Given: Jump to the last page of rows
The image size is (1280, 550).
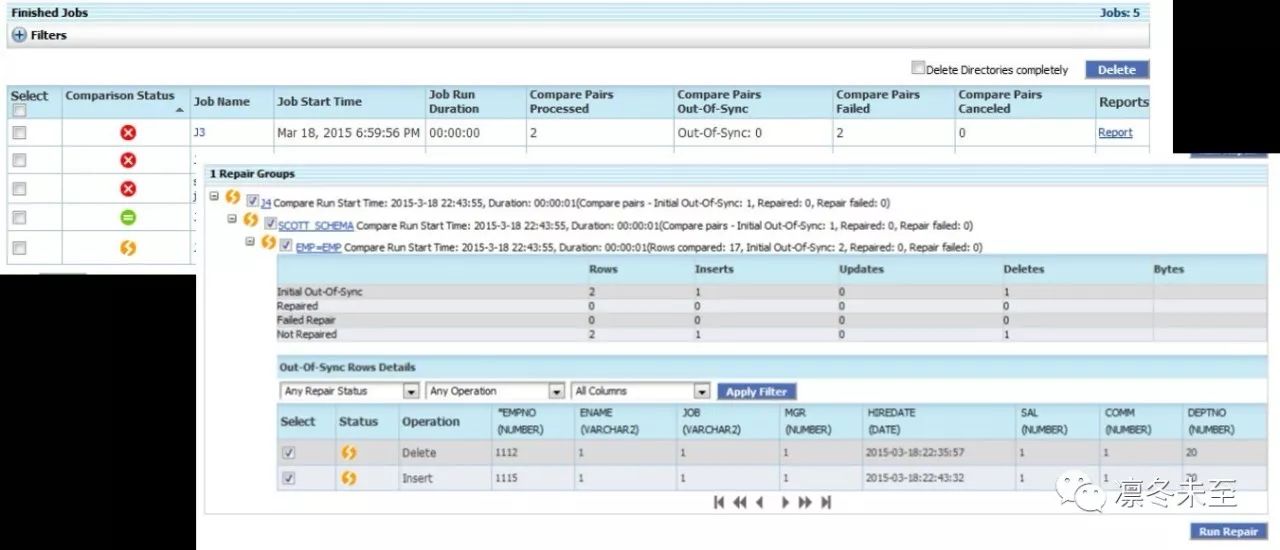Looking at the screenshot, I should click(x=826, y=503).
